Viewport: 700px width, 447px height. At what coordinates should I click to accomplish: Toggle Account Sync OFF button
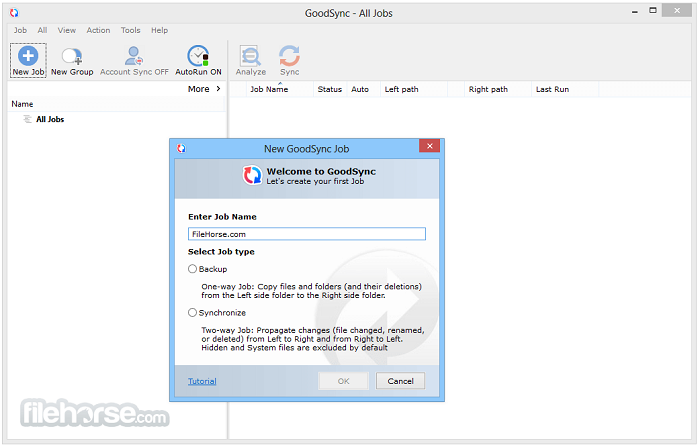[134, 61]
